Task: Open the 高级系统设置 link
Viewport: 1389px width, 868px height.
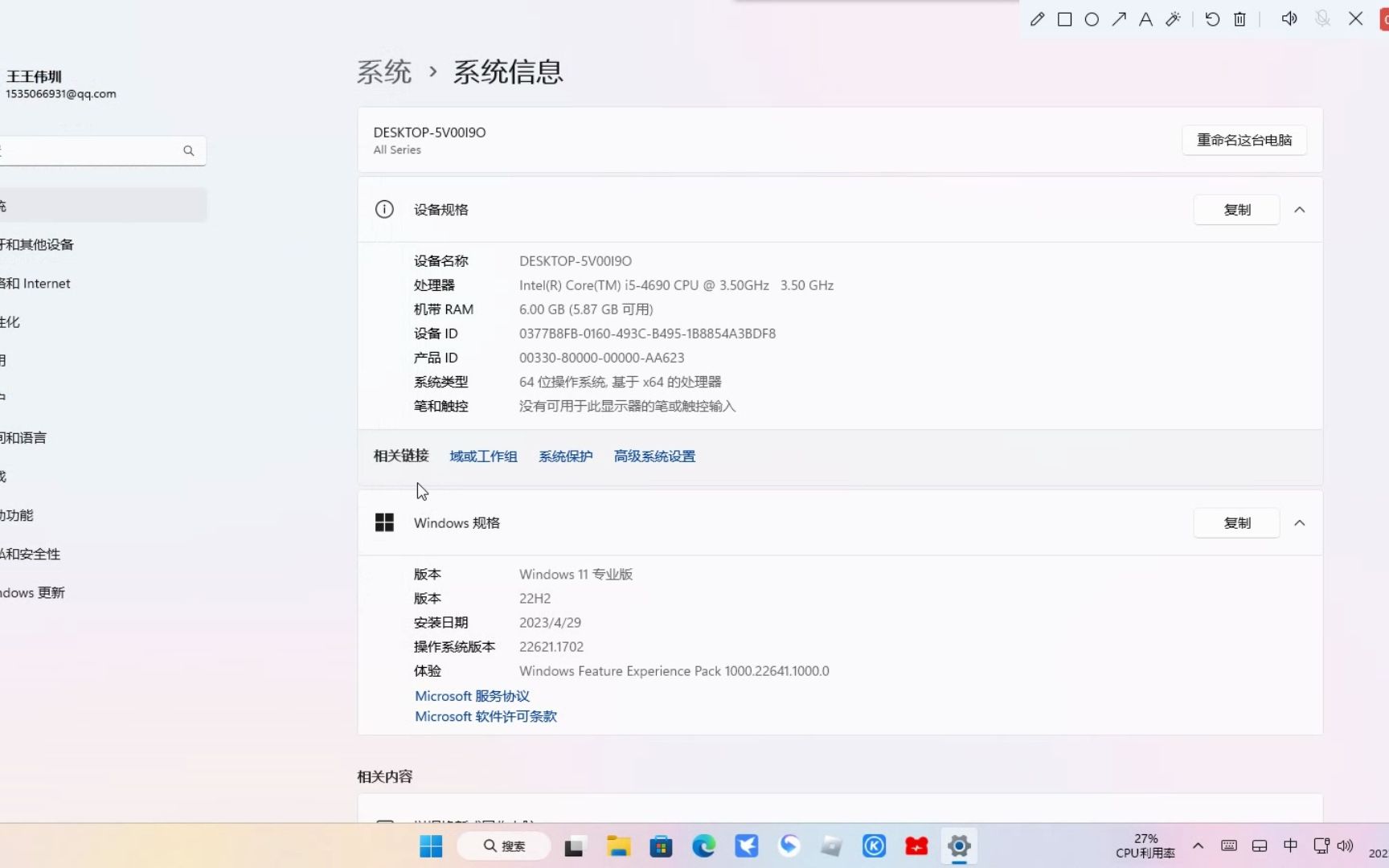Action: point(654,457)
